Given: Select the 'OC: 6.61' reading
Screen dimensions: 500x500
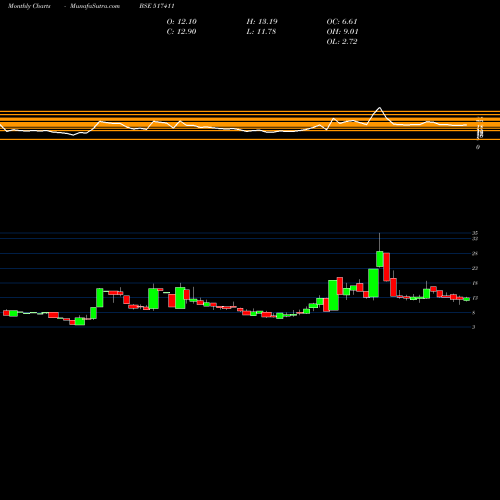Looking at the screenshot, I should click(x=342, y=22).
